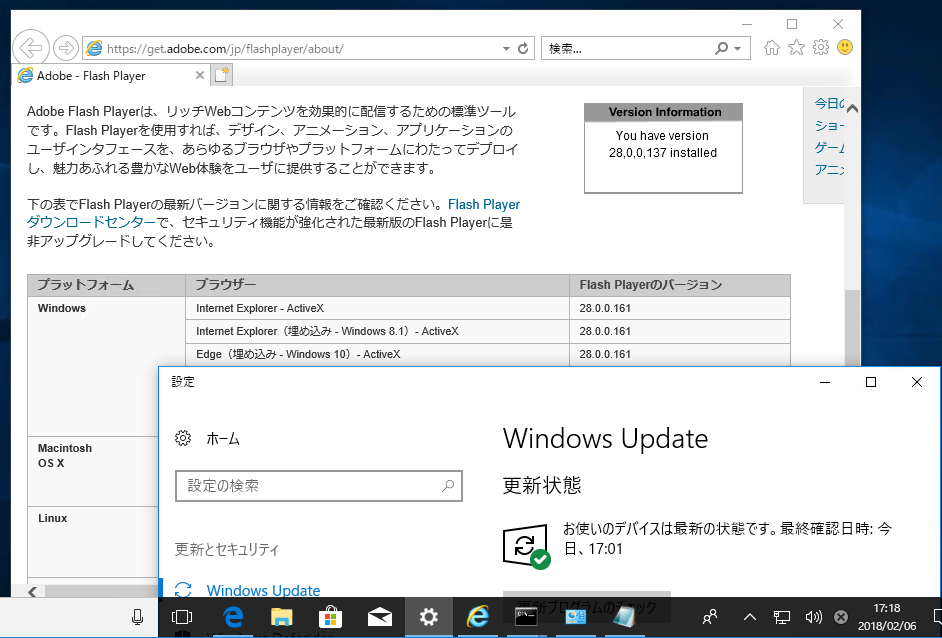942x638 pixels.
Task: Open the favorites star in Internet Explorer
Action: (797, 47)
